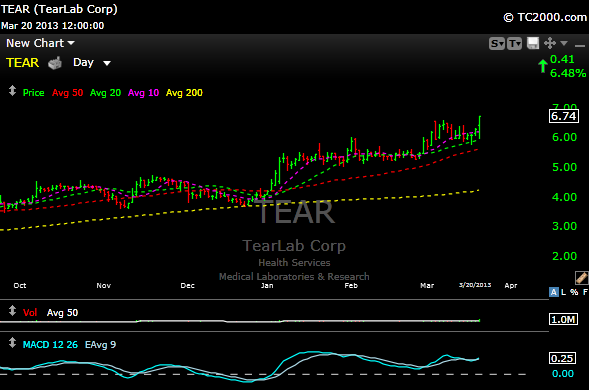
Task: Click the Jan label on time axis
Action: click(267, 286)
